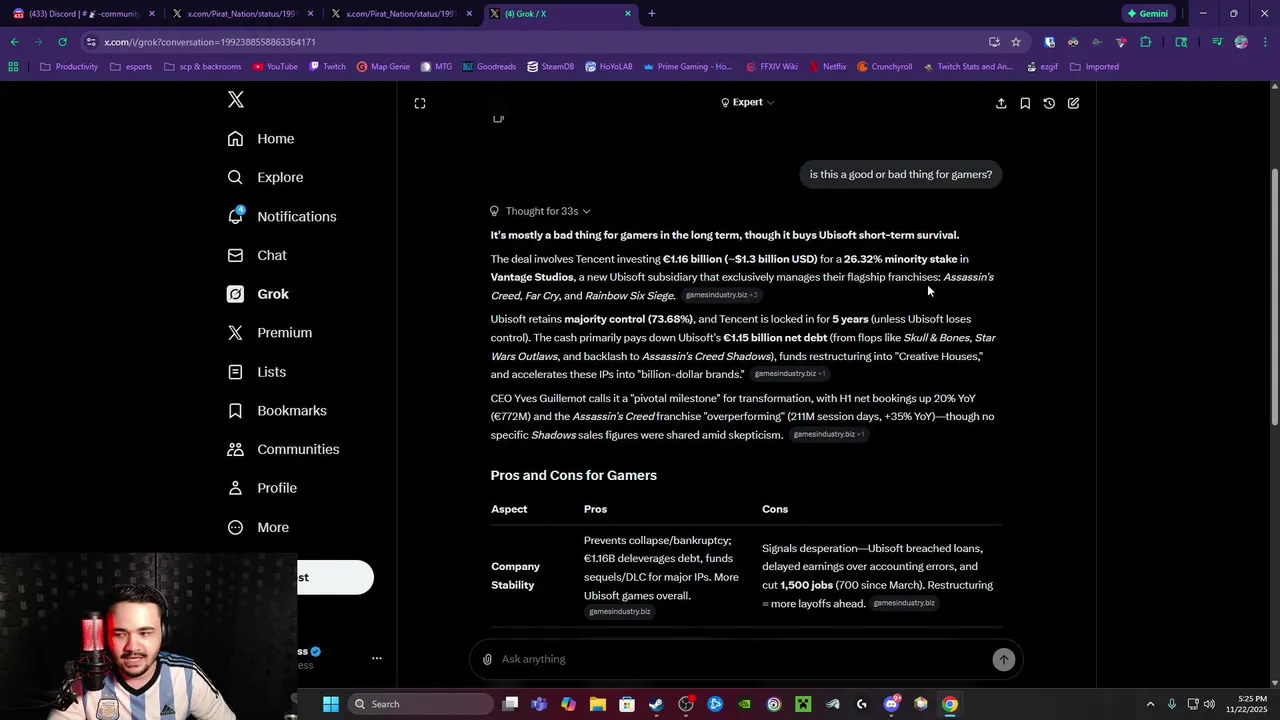Viewport: 1280px width, 720px height.
Task: Switch to the second Pirat_Nation status tab
Action: [x=402, y=14]
